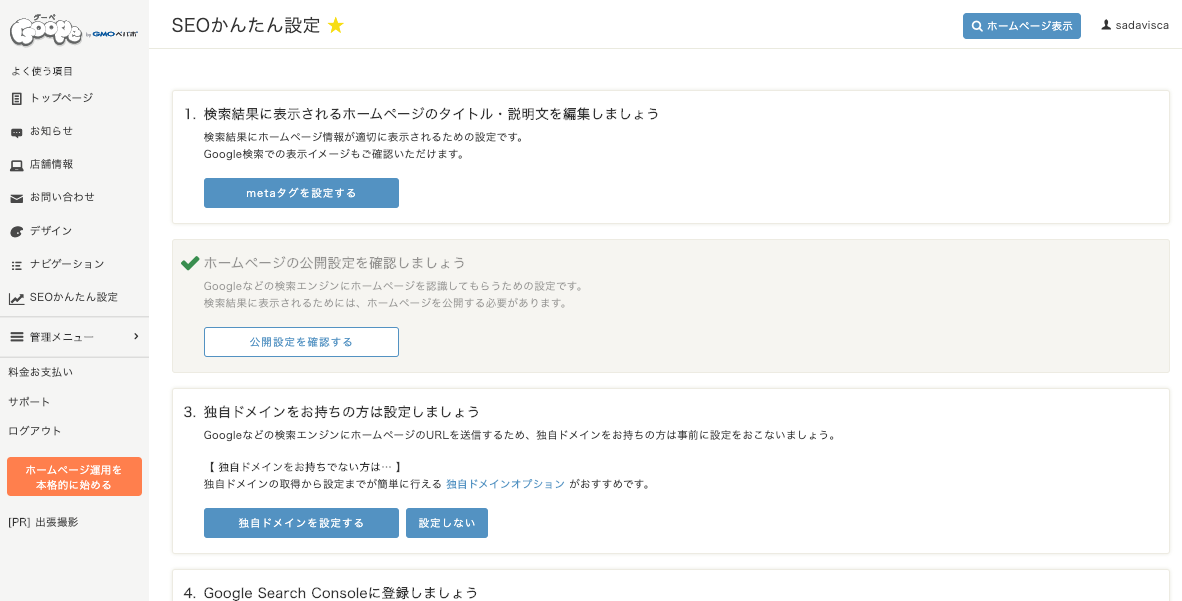Expand the 管理メニュー chevron
This screenshot has width=1182, height=601.
136,336
